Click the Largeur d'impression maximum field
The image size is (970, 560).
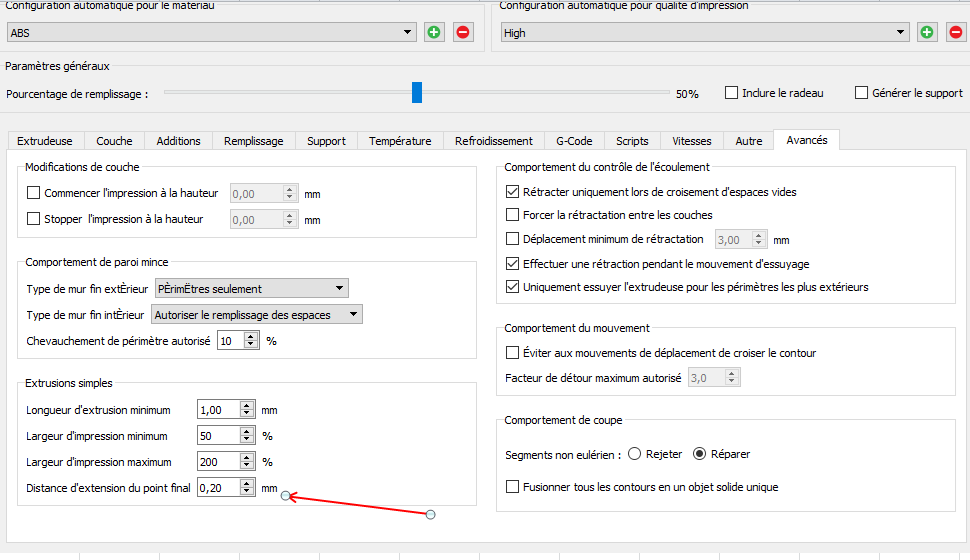218,462
